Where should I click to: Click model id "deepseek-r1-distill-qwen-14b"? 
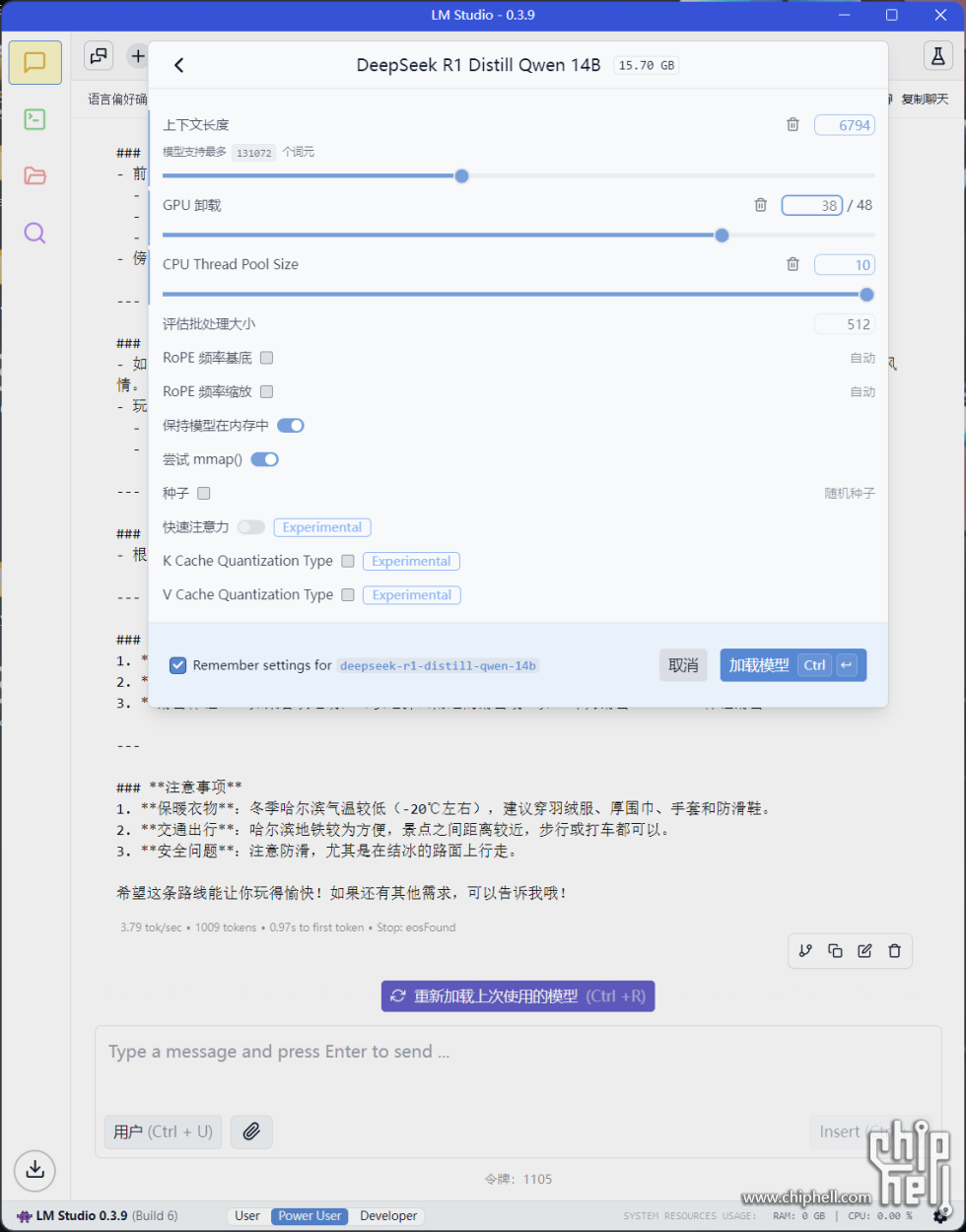tap(438, 666)
